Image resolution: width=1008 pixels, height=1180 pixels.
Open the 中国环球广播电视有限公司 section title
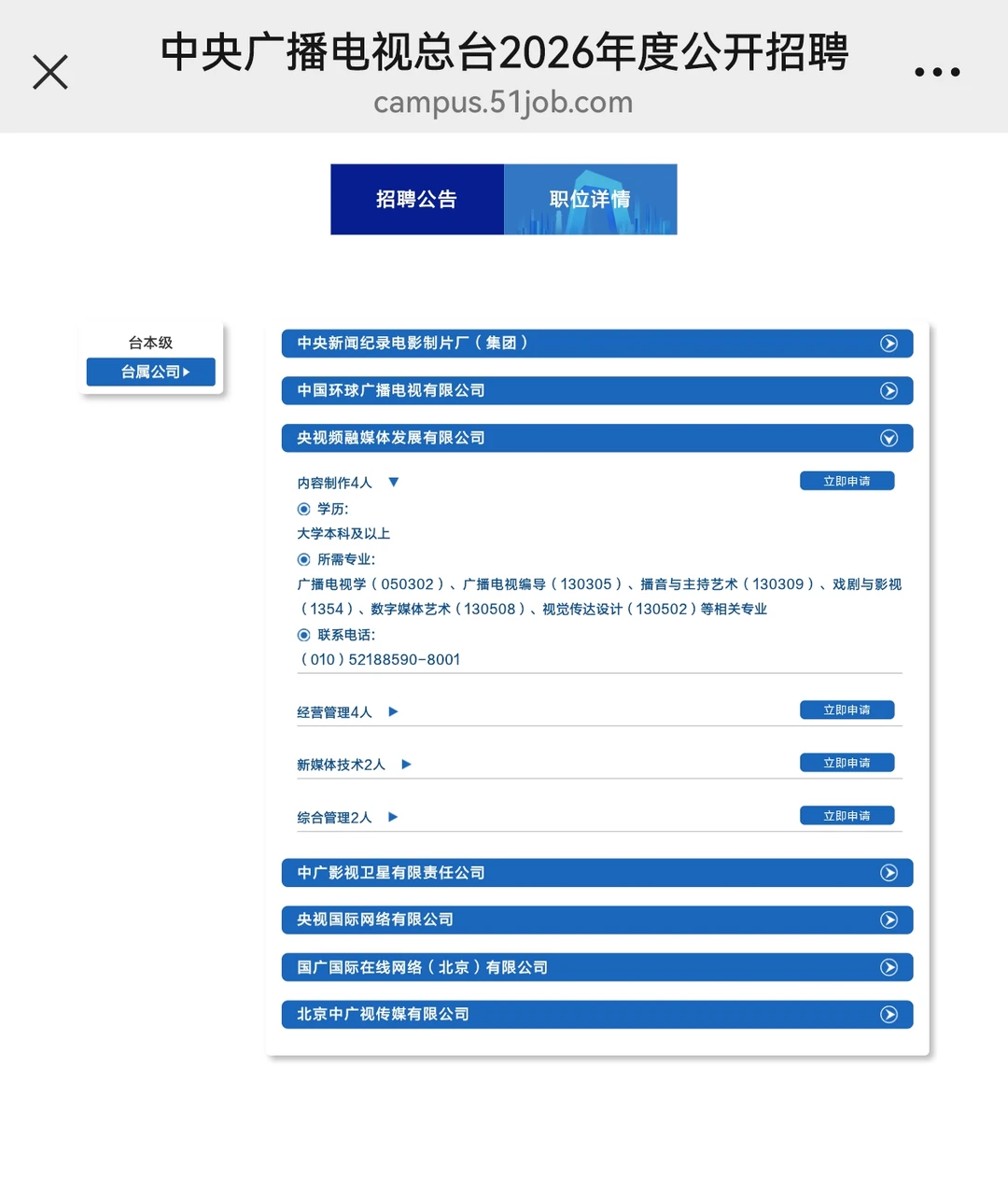pyautogui.click(x=391, y=390)
